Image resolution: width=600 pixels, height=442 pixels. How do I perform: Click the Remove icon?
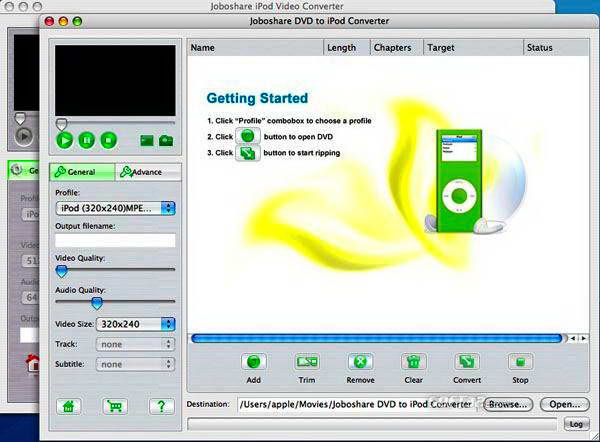click(x=360, y=362)
